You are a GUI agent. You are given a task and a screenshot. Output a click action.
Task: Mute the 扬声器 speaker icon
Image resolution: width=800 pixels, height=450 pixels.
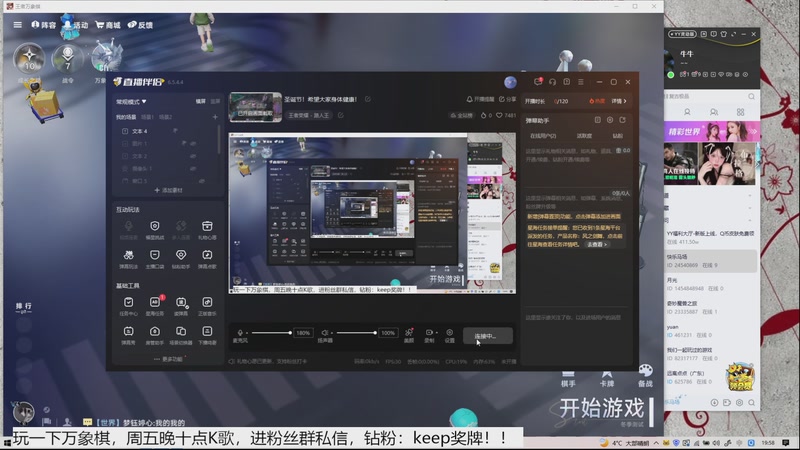(324, 333)
